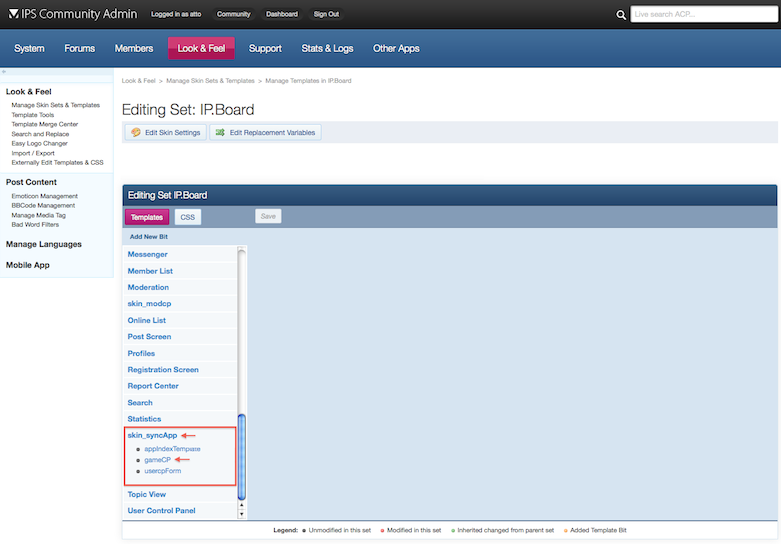This screenshot has height=544, width=781.
Task: Click Manage Templates in IP.Board breadcrumb
Action: pyautogui.click(x=308, y=81)
